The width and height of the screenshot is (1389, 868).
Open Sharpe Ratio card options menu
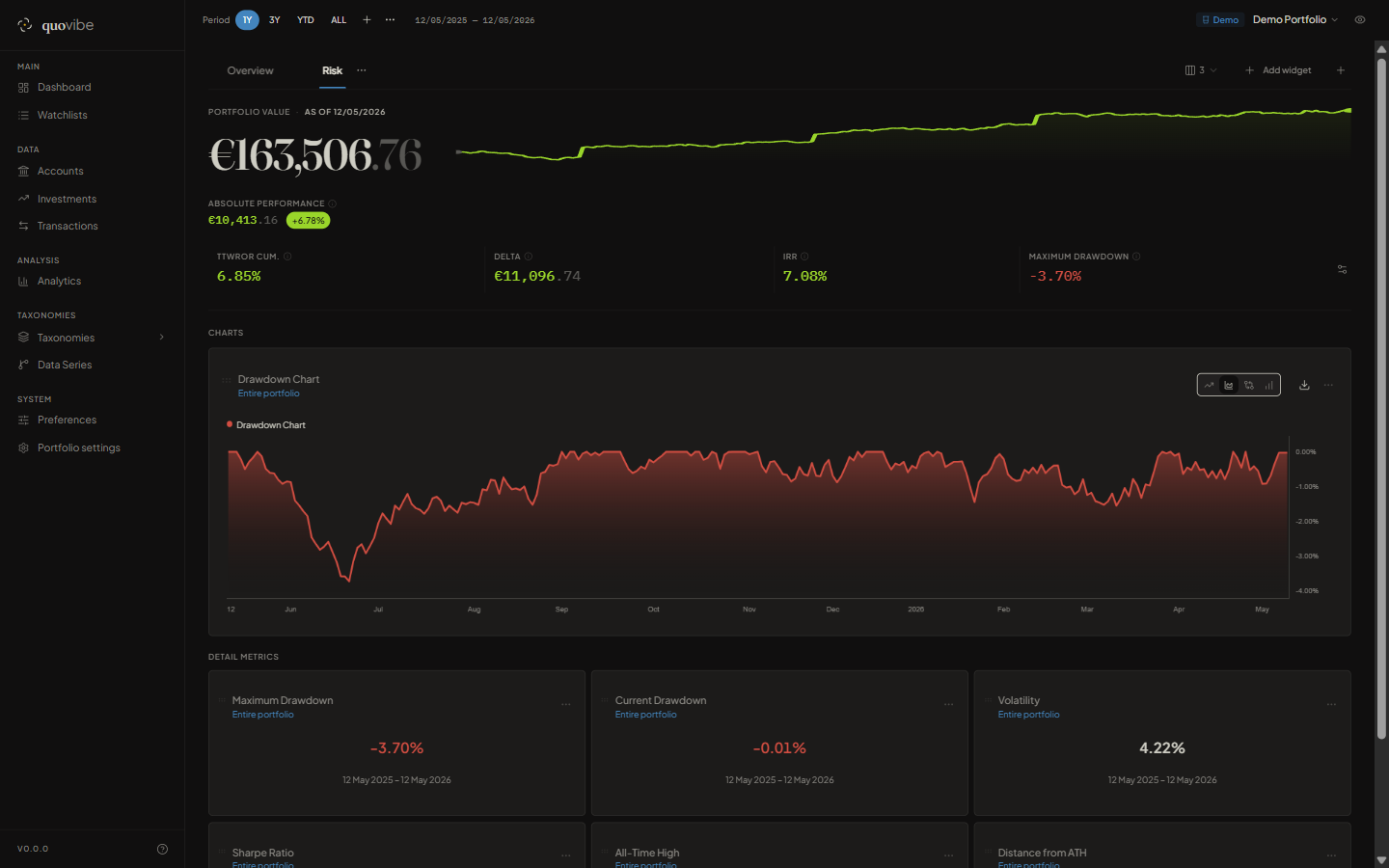tap(566, 855)
